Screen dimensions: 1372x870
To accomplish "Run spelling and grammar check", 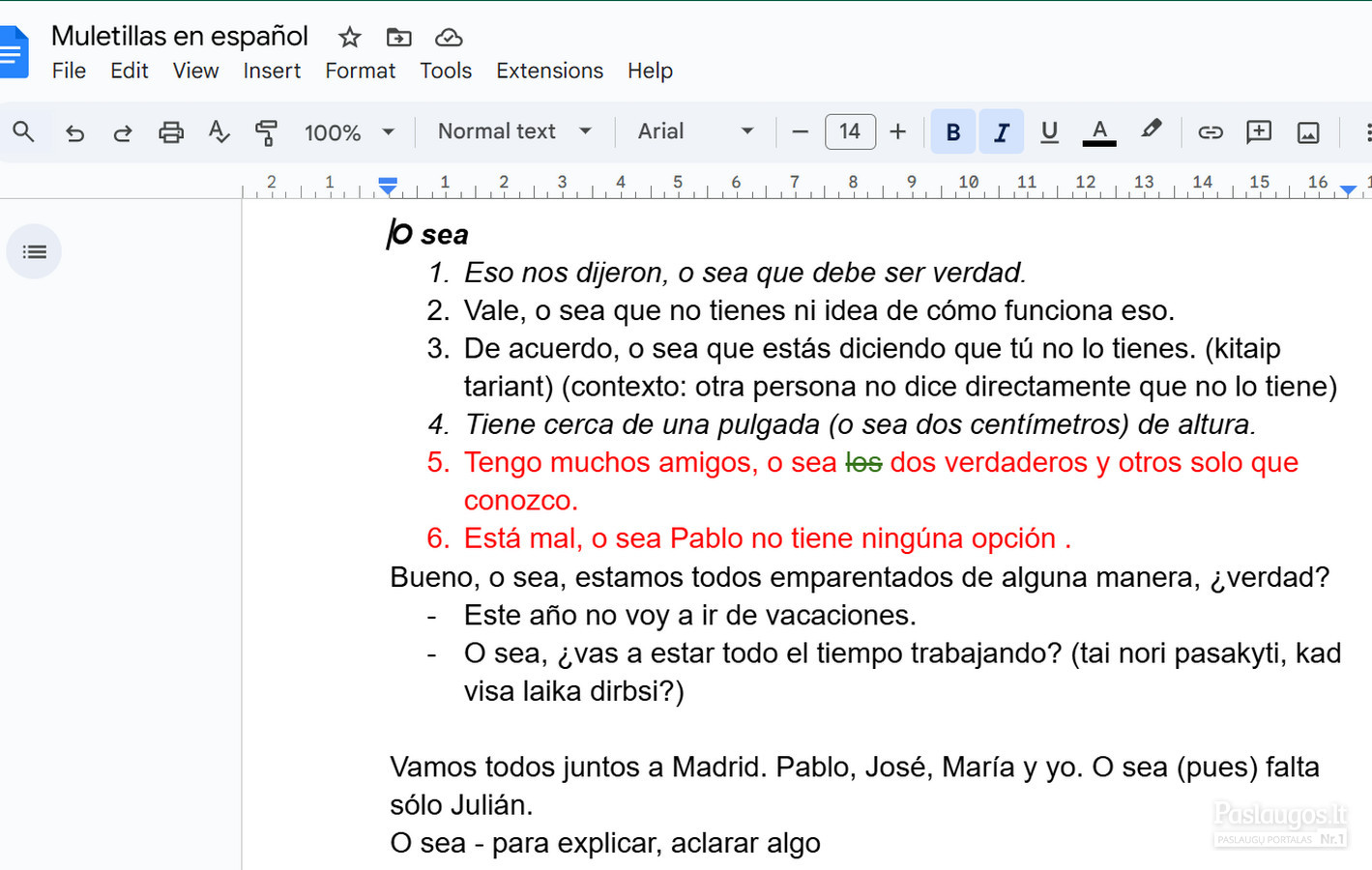I will [219, 132].
